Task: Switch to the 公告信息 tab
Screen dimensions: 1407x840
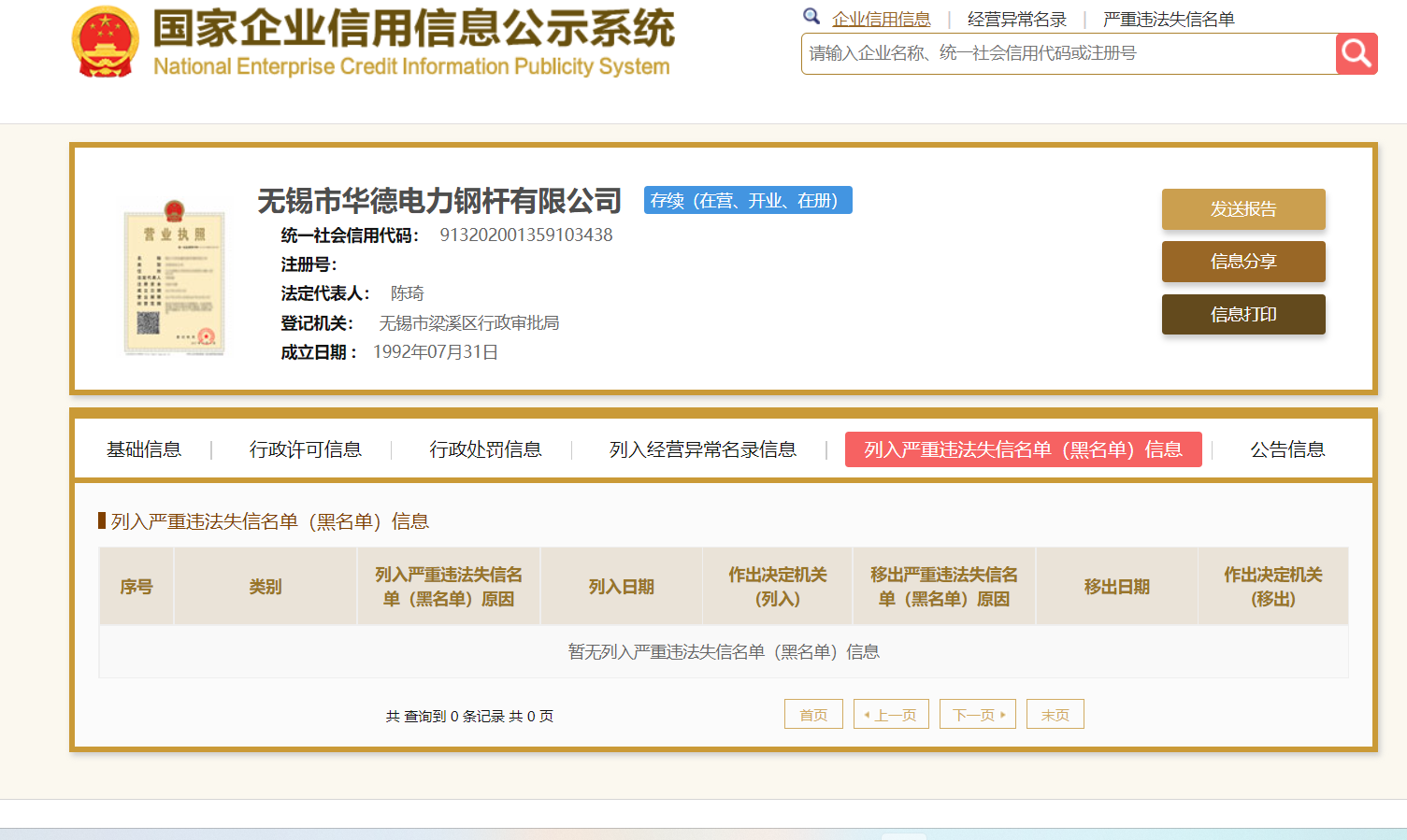Action: pos(1288,449)
